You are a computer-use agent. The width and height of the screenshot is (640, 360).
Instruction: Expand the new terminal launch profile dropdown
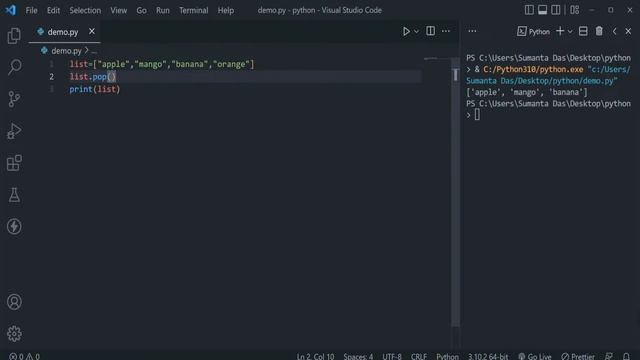(x=570, y=31)
